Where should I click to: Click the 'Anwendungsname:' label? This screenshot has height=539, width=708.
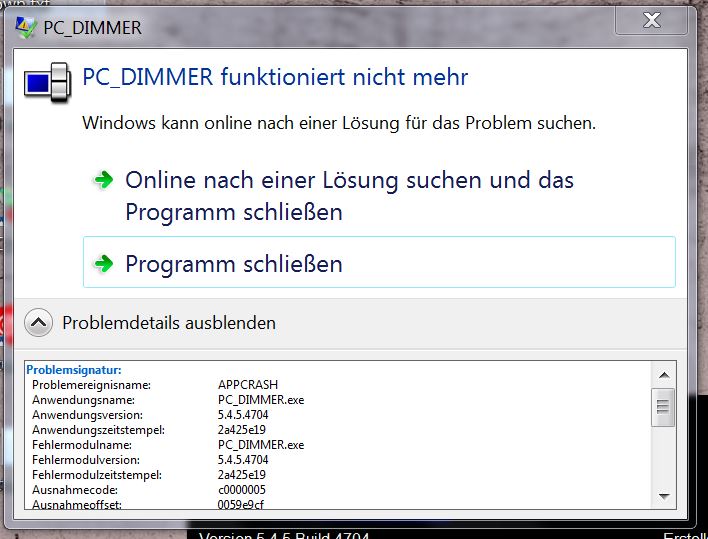pos(83,400)
